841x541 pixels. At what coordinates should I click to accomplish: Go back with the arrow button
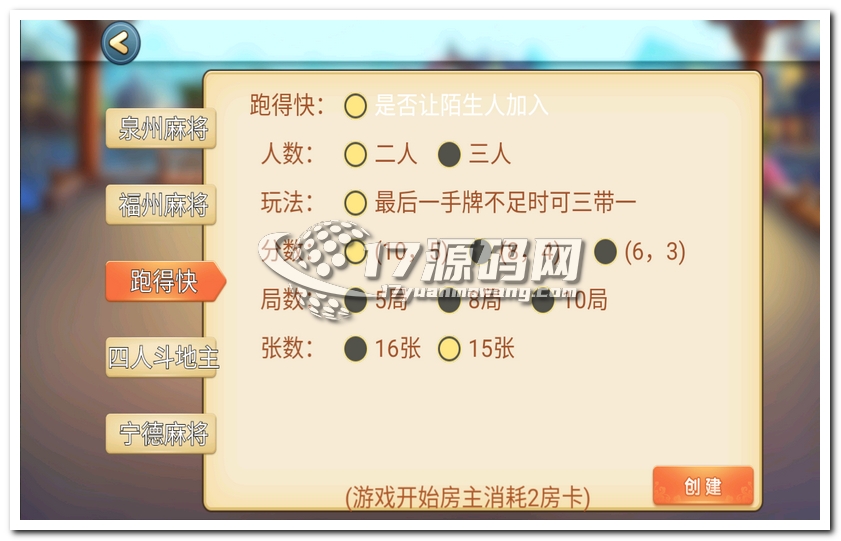click(121, 43)
